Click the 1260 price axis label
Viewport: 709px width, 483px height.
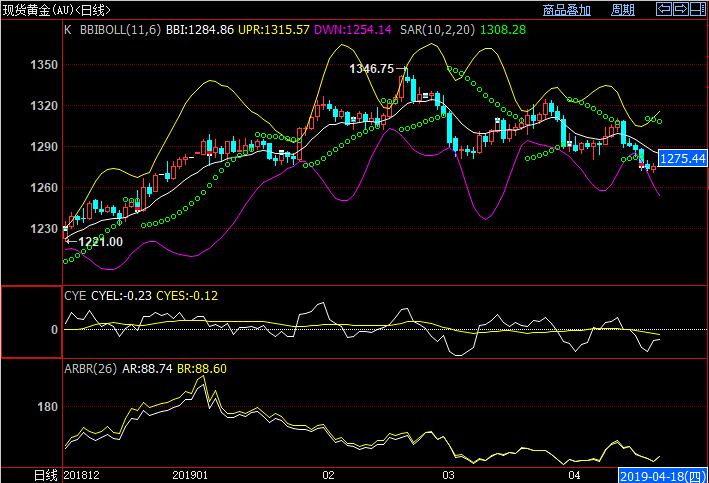[44, 188]
